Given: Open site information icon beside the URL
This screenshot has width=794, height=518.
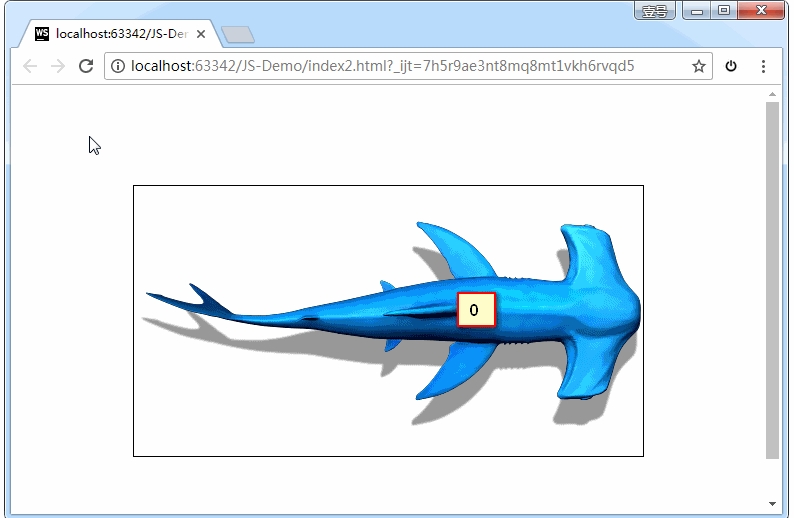Looking at the screenshot, I should 118,66.
